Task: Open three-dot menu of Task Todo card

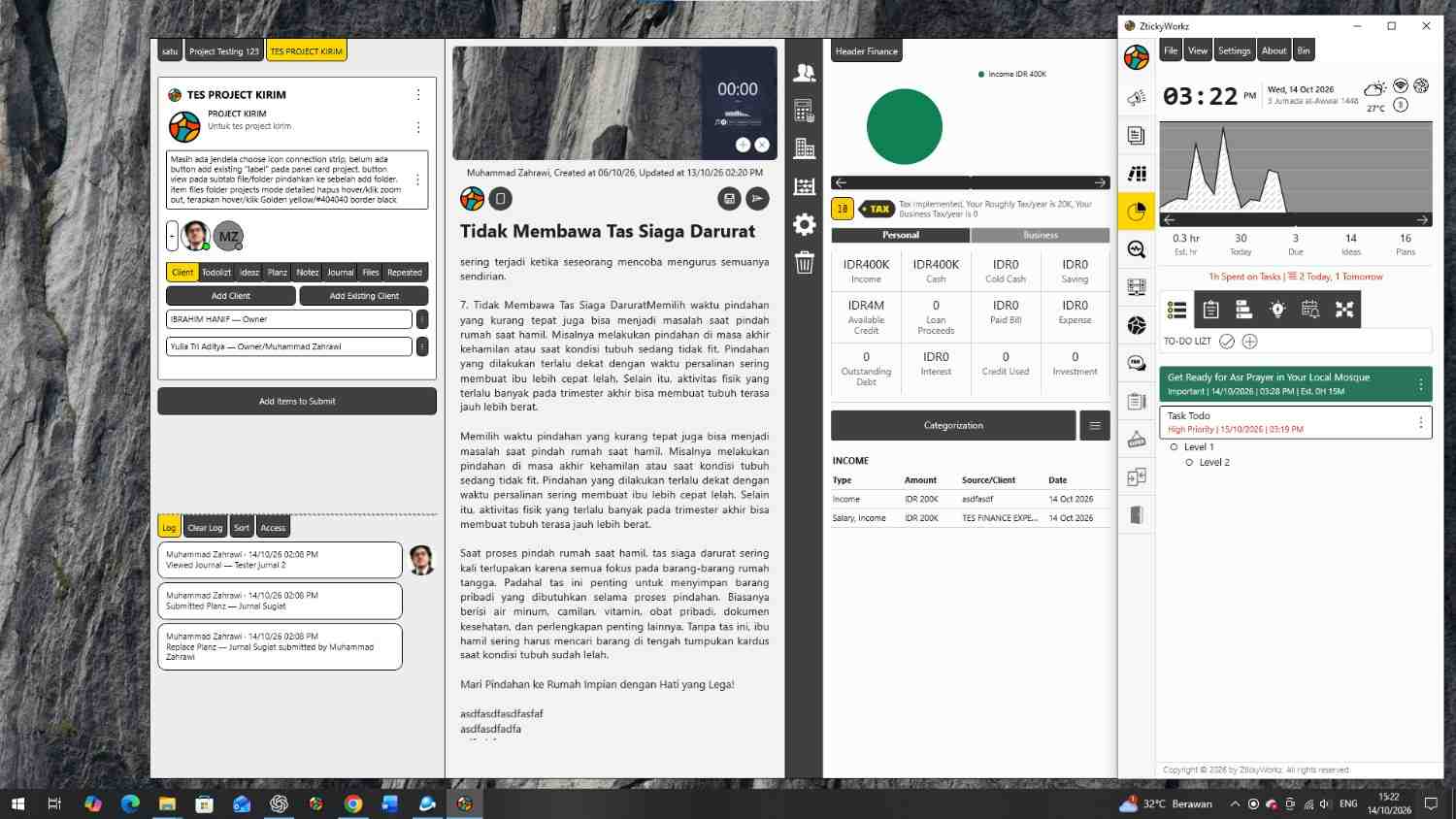Action: click(1420, 422)
